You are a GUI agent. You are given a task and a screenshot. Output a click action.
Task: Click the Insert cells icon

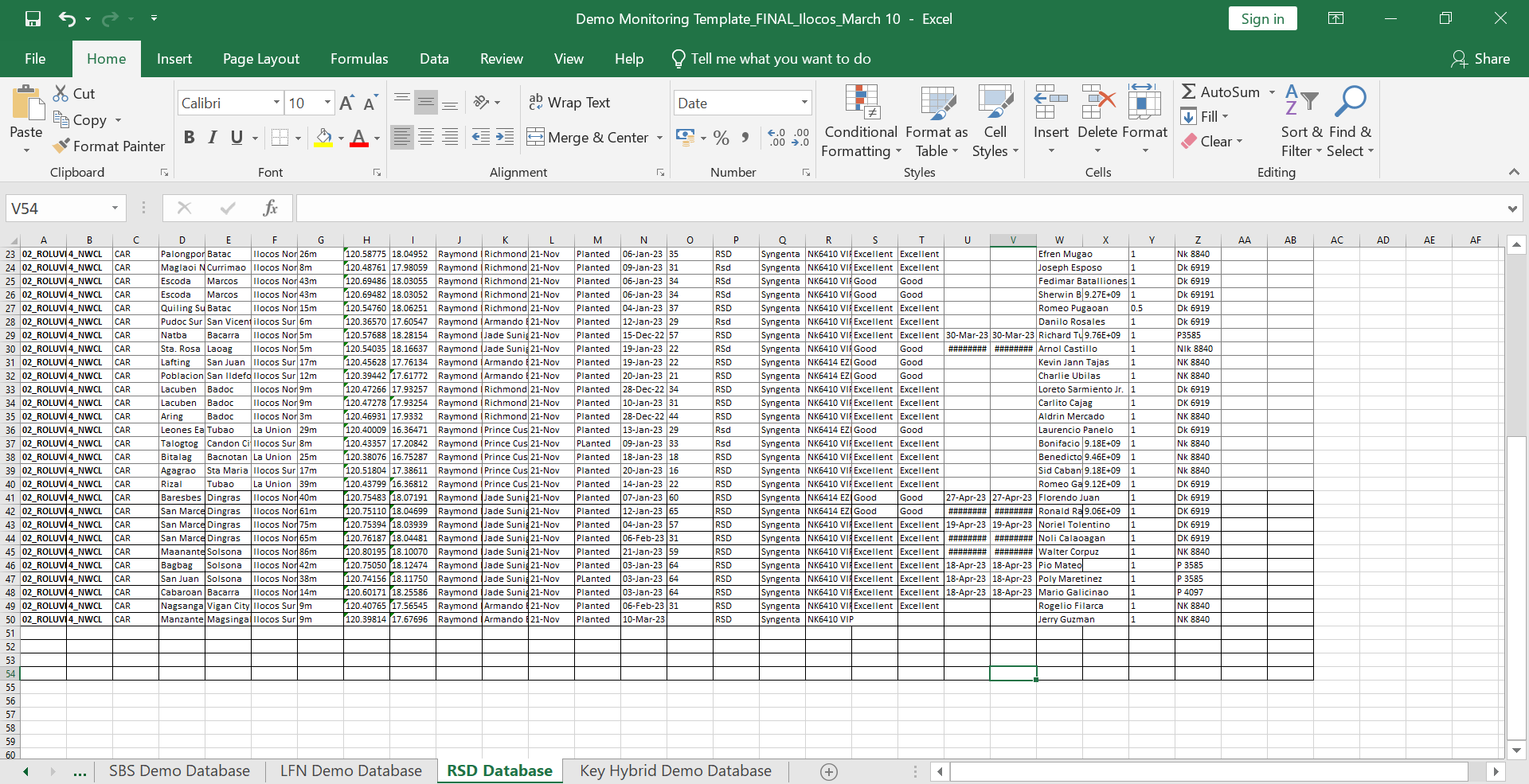pyautogui.click(x=1051, y=102)
